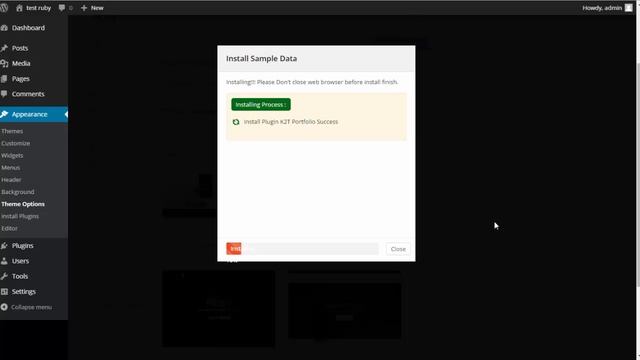Click the Tools wrench icon
The width and height of the screenshot is (640, 360).
click(x=4, y=276)
